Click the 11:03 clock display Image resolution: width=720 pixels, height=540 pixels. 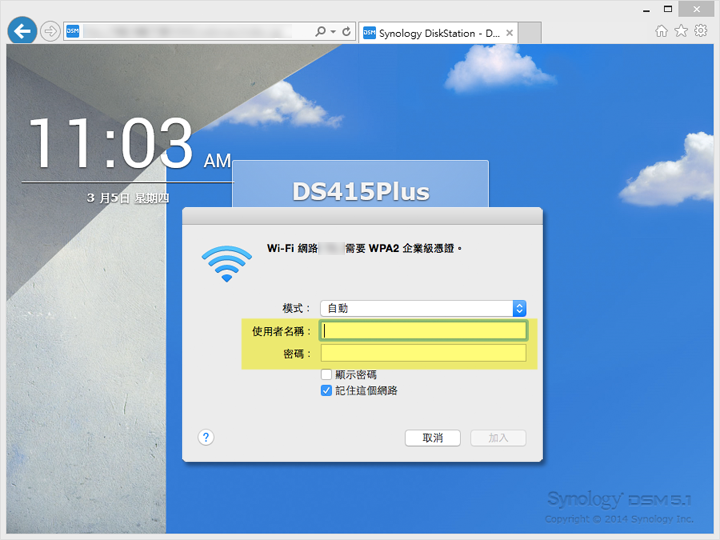(110, 143)
